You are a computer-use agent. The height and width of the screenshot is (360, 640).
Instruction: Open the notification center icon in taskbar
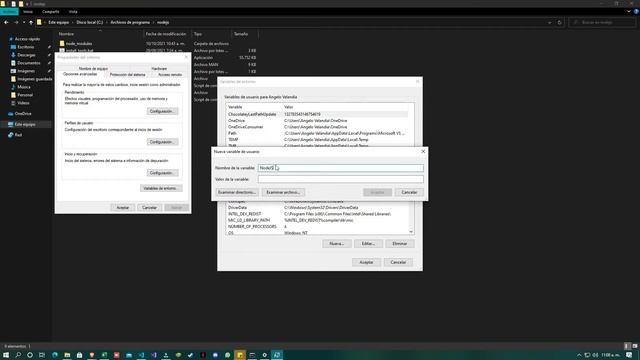629,355
